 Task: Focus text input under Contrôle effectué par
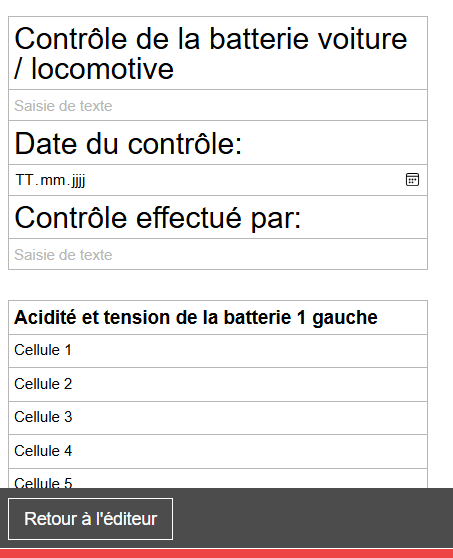tap(218, 254)
